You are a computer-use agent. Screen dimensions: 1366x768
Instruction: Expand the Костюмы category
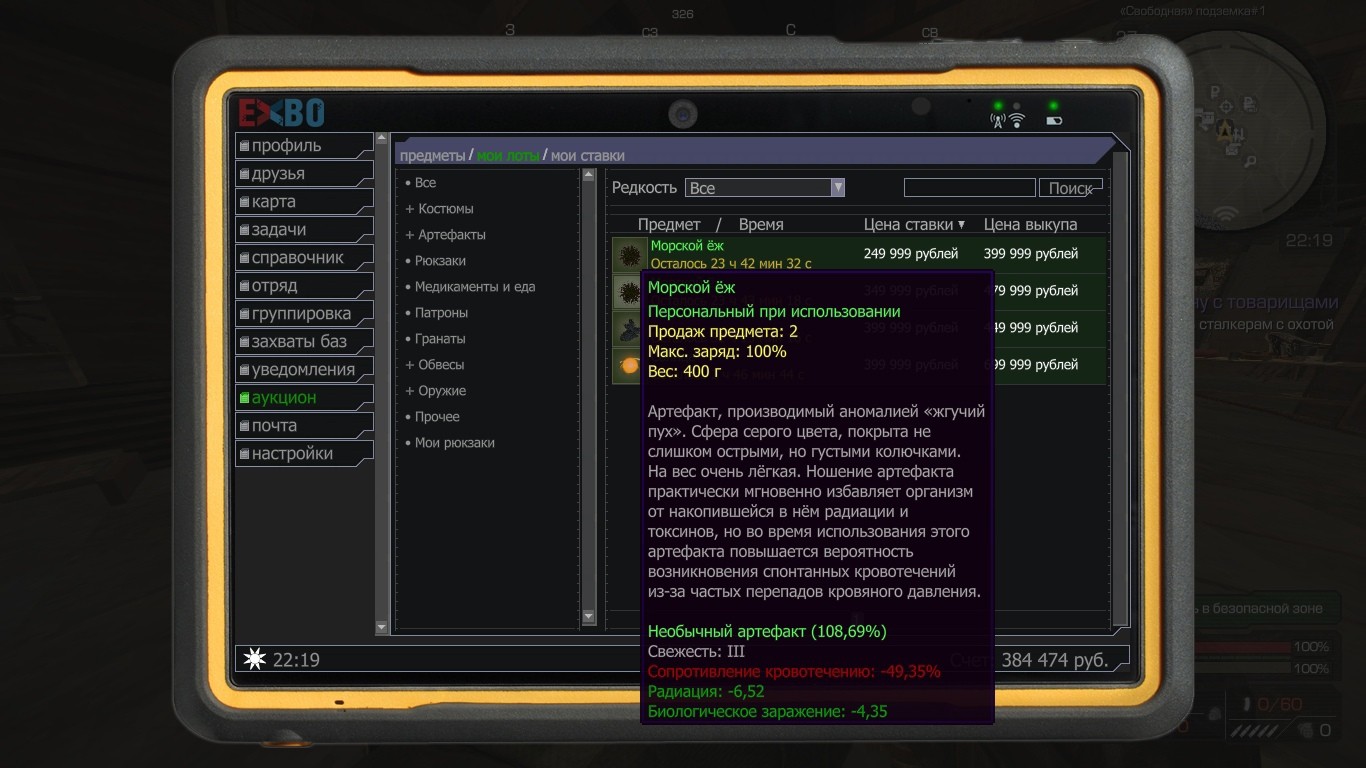tap(439, 209)
